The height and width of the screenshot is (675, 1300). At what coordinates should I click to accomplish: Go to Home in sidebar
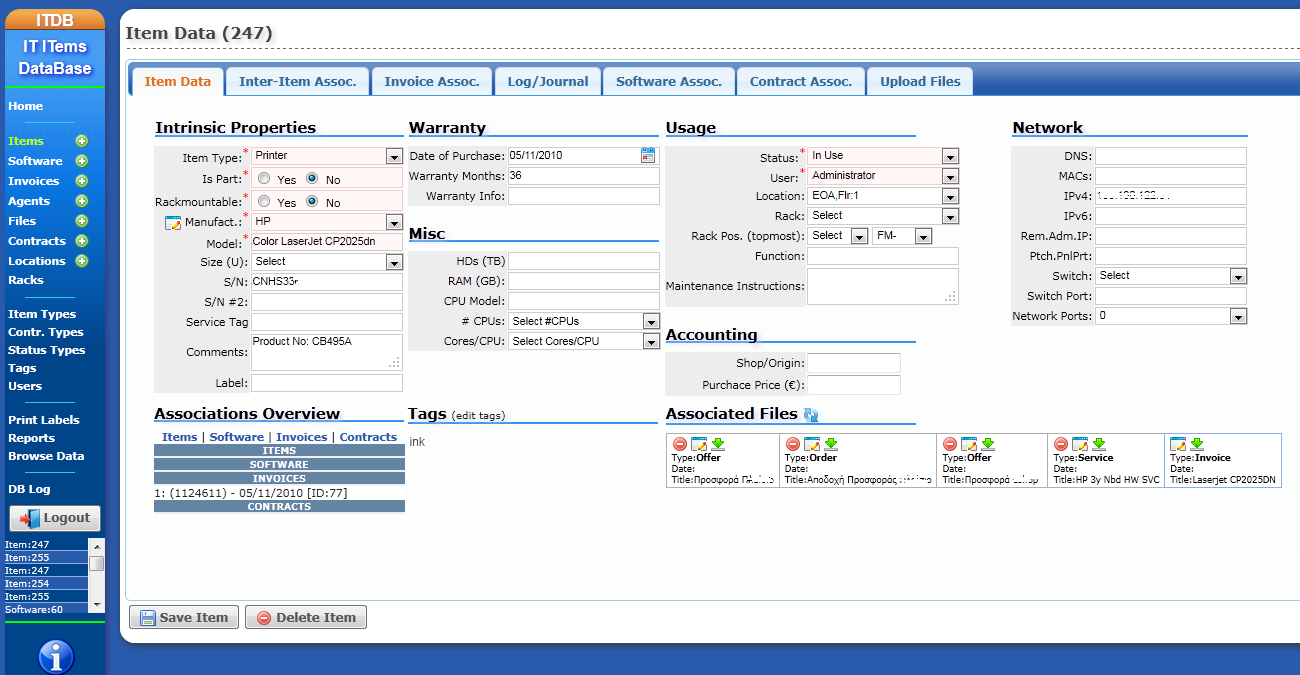point(26,106)
